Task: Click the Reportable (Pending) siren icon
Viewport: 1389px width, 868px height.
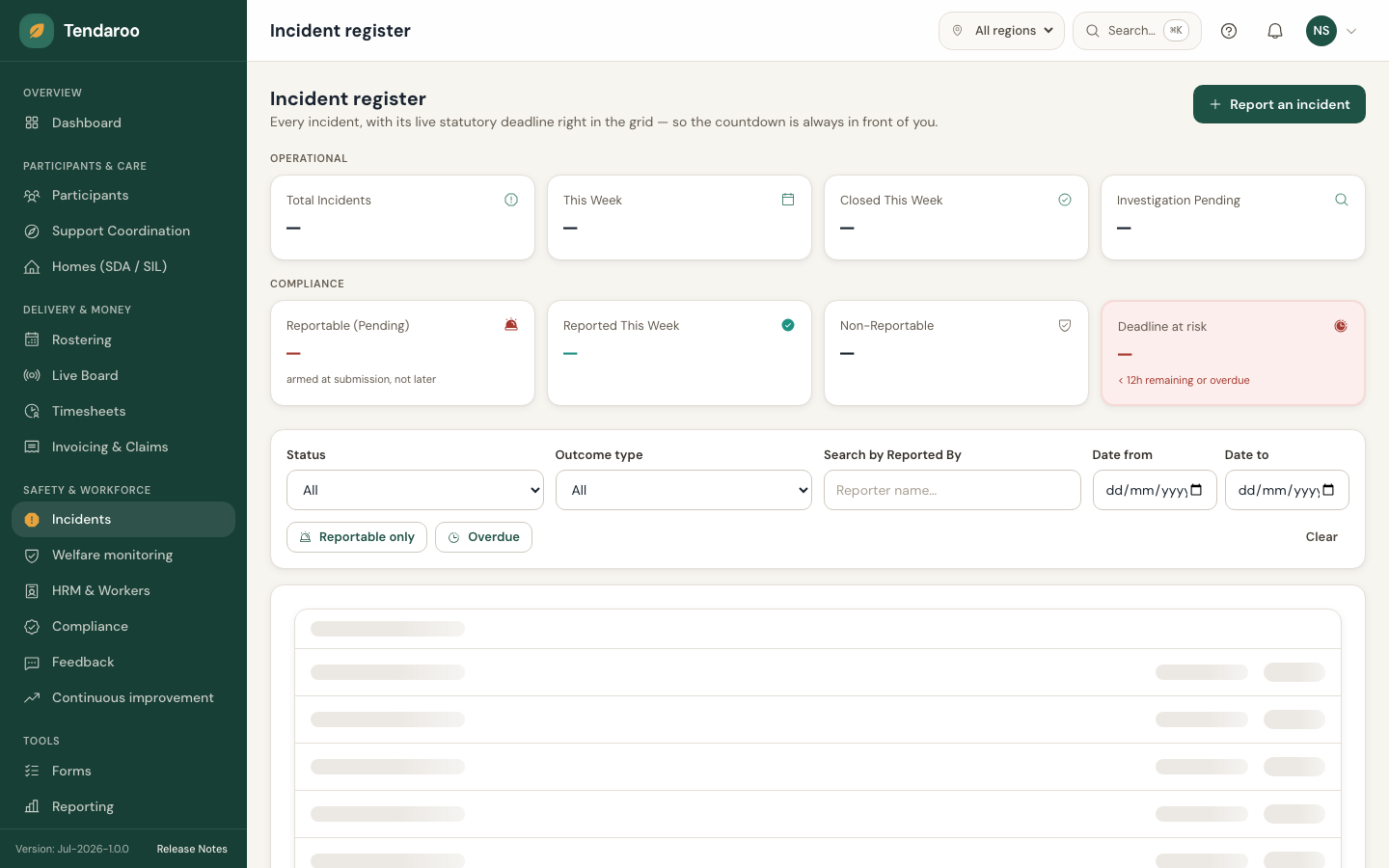Action: pos(511,325)
